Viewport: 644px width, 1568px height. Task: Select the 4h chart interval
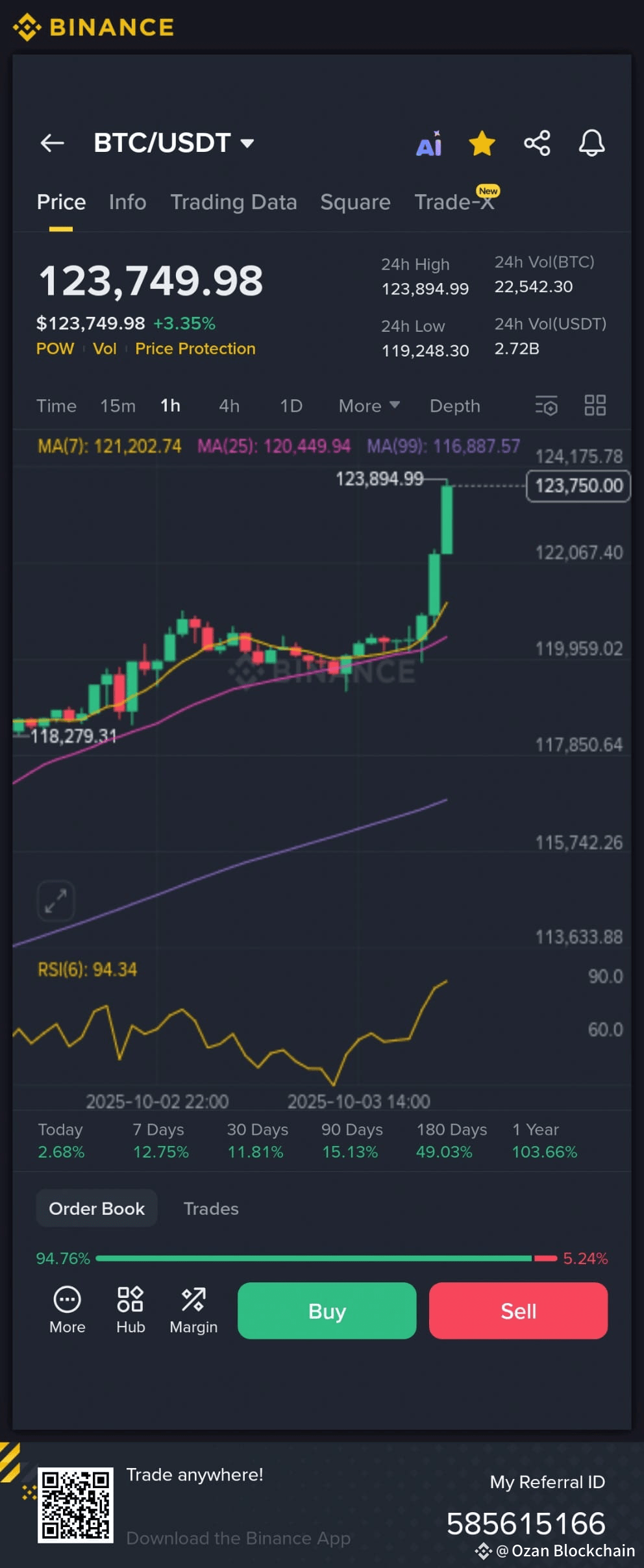pos(229,406)
